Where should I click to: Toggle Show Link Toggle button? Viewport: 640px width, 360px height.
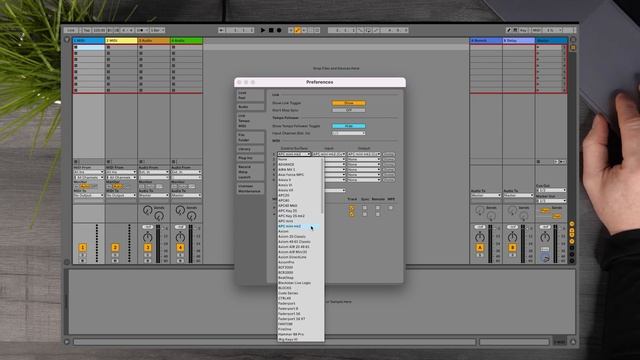point(349,103)
